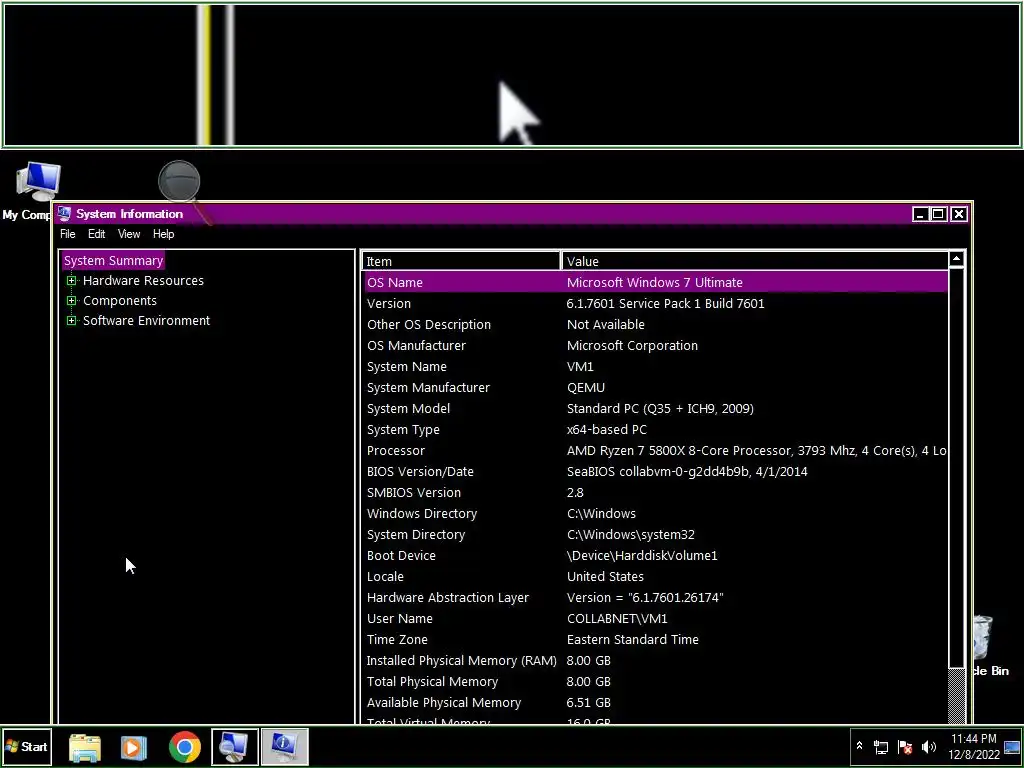Select the Hardware Resources tree label
The height and width of the screenshot is (768, 1024).
coord(143,281)
